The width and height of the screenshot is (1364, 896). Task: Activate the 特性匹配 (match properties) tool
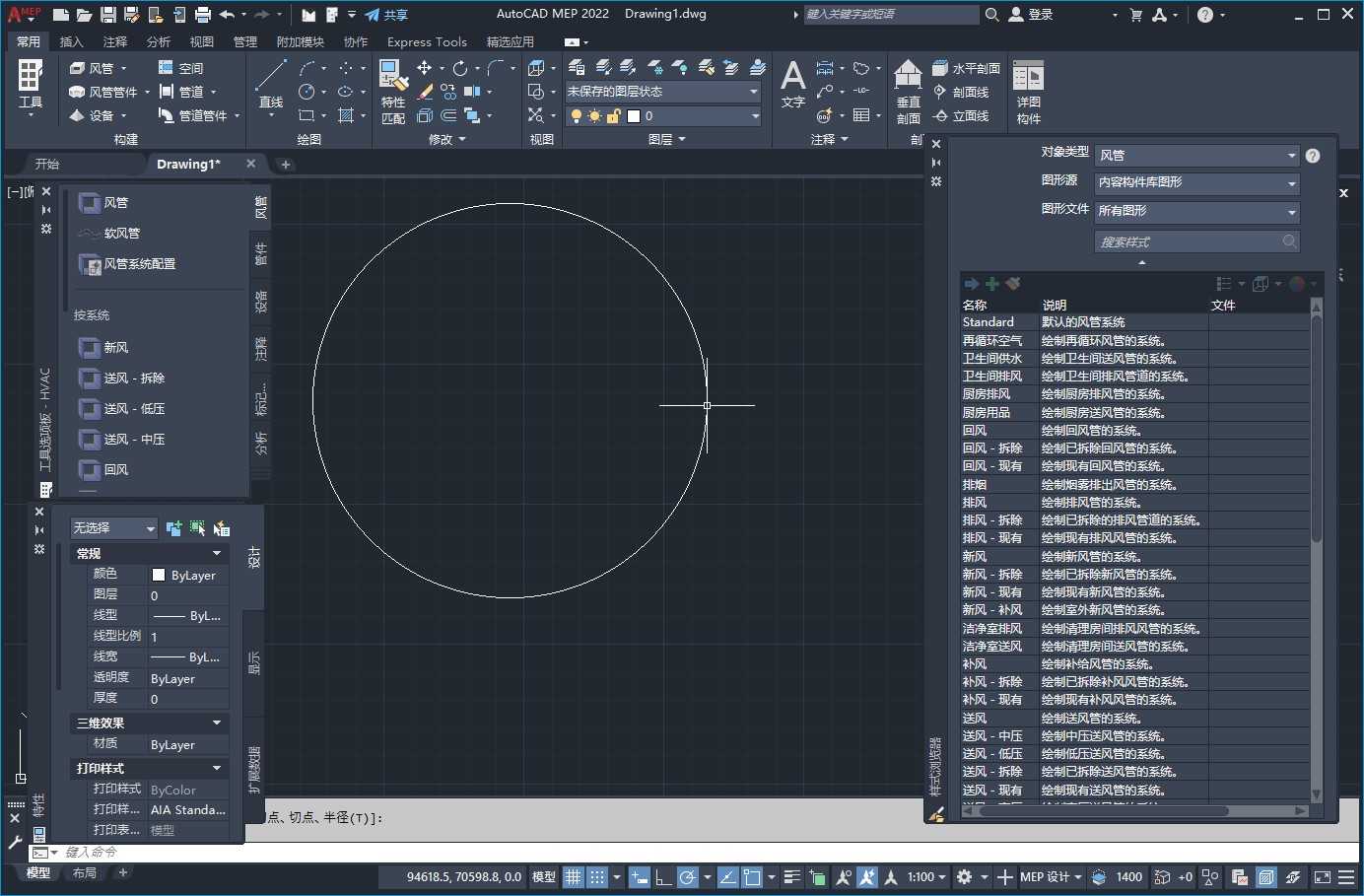tap(393, 84)
